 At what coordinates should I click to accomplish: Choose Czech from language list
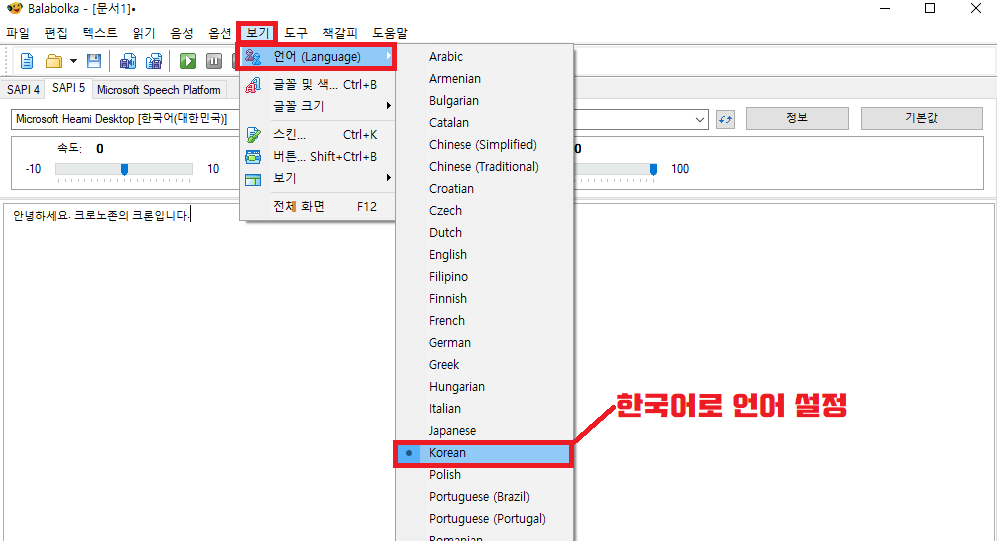(483, 210)
